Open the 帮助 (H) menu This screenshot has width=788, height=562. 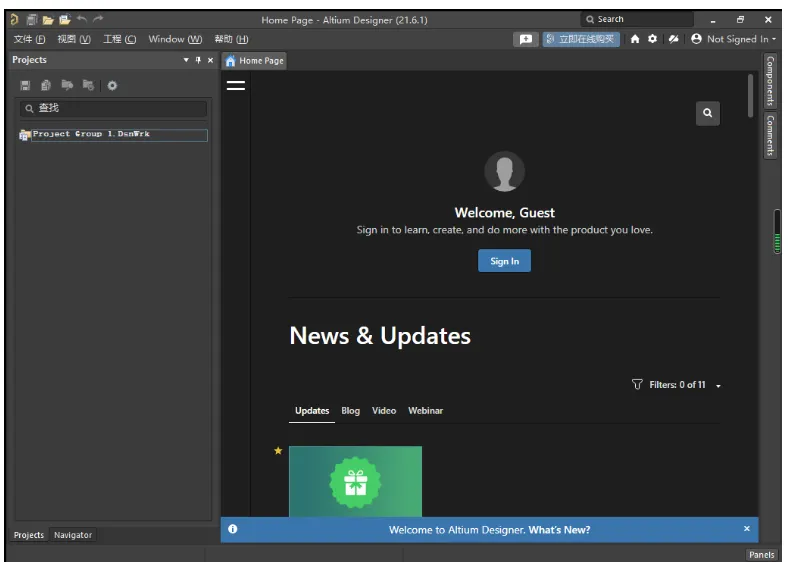click(x=231, y=39)
